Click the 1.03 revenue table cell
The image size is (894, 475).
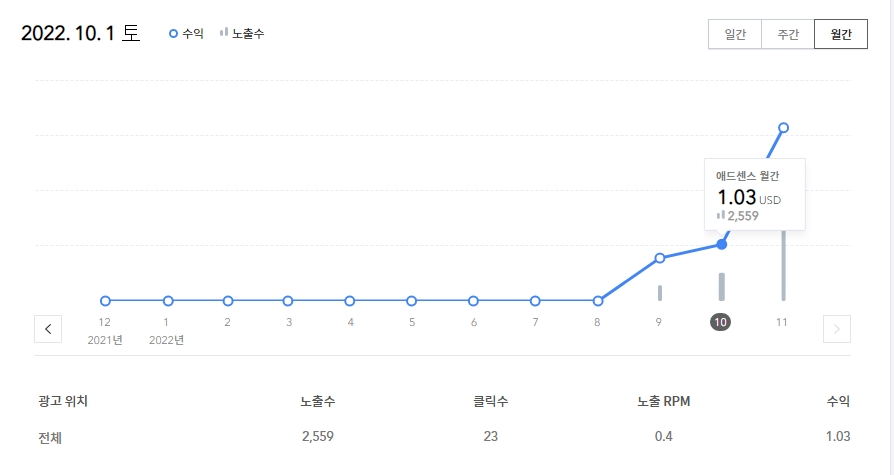click(x=838, y=437)
